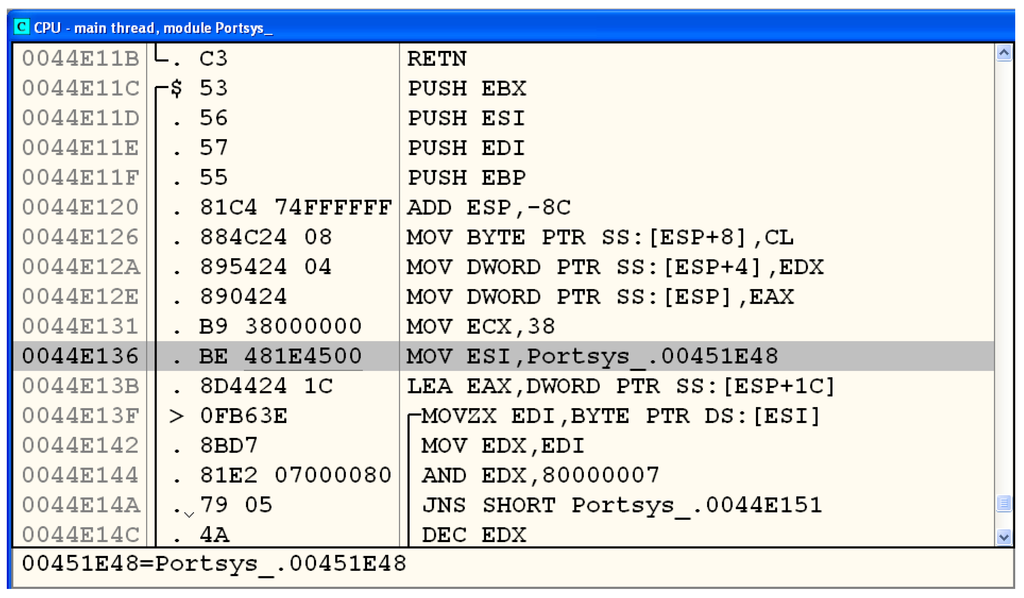Click address 0044E131 in address column
Image resolution: width=1024 pixels, height=598 pixels.
81,327
